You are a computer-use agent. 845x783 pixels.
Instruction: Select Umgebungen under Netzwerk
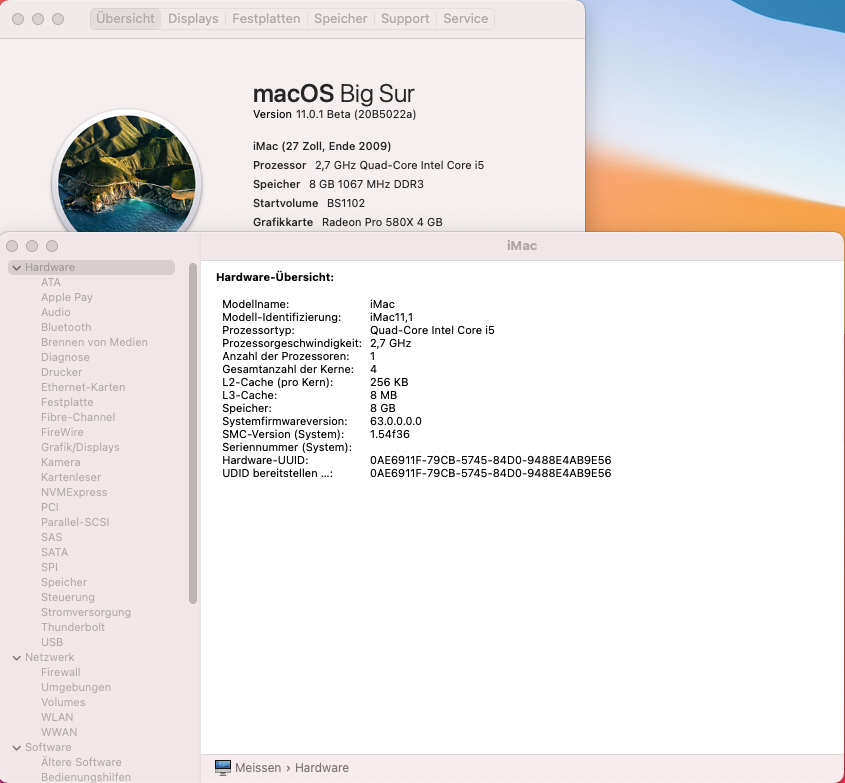tap(76, 688)
